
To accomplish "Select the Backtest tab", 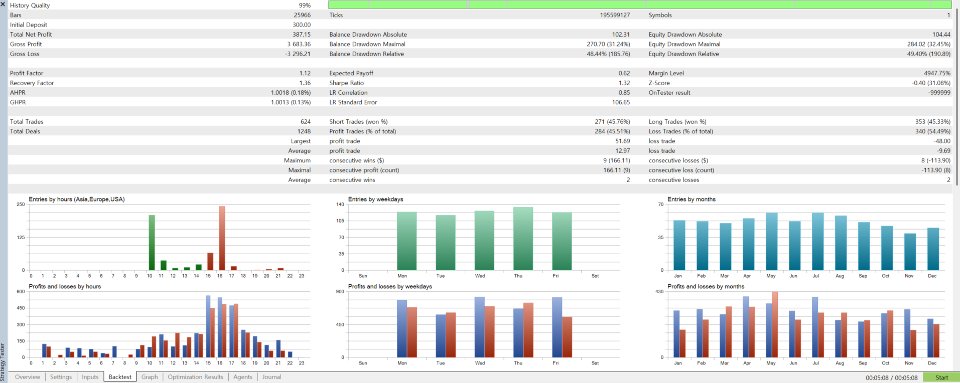I will (x=120, y=377).
